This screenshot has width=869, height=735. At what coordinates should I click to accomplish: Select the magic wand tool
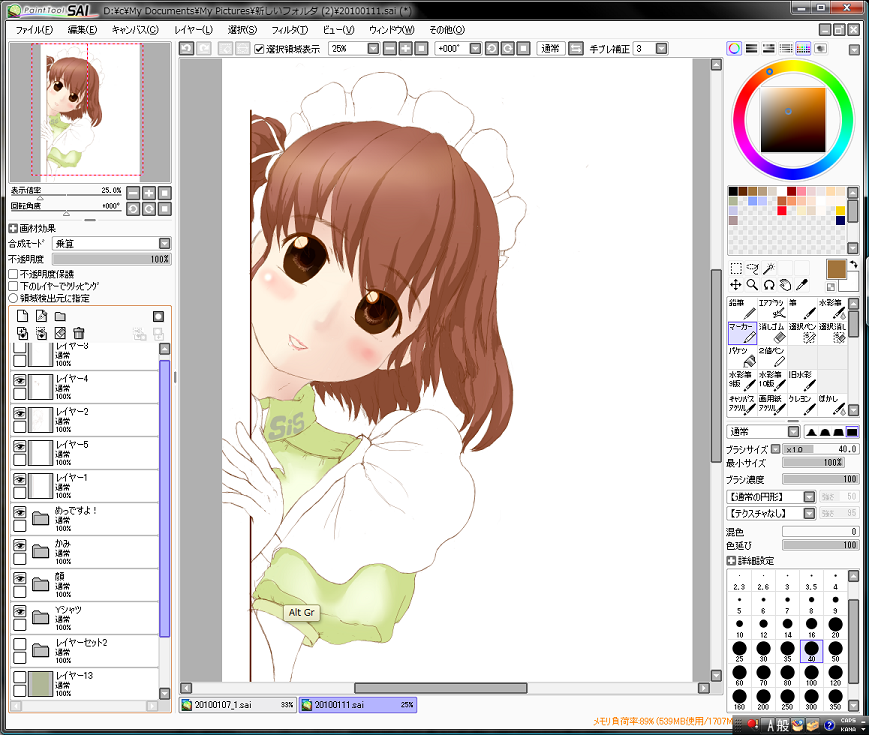tap(769, 269)
